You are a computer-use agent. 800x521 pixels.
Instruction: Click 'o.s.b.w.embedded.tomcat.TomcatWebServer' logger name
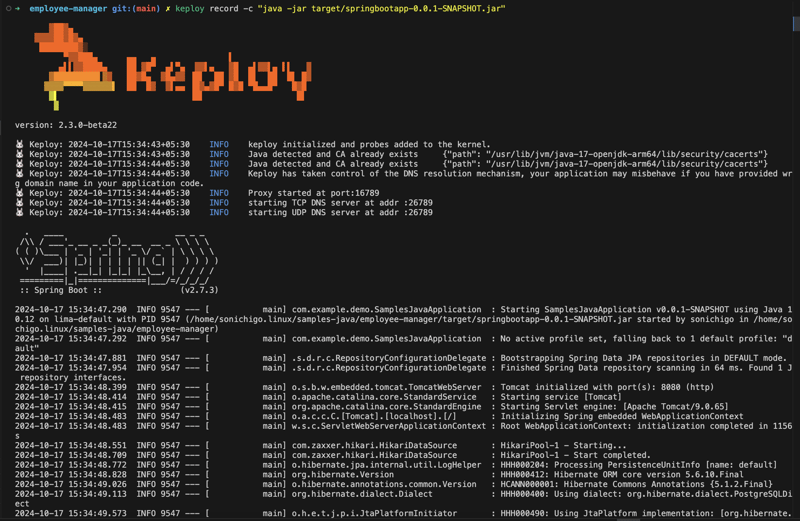point(386,387)
